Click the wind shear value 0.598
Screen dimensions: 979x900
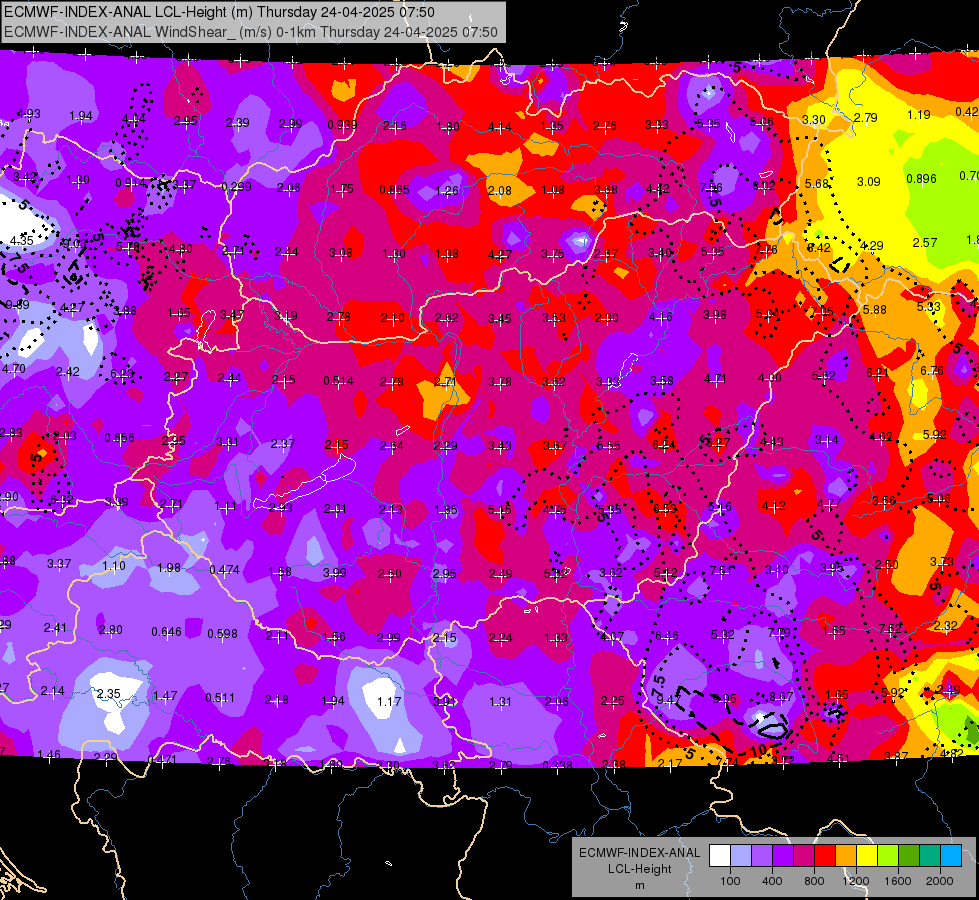click(223, 633)
